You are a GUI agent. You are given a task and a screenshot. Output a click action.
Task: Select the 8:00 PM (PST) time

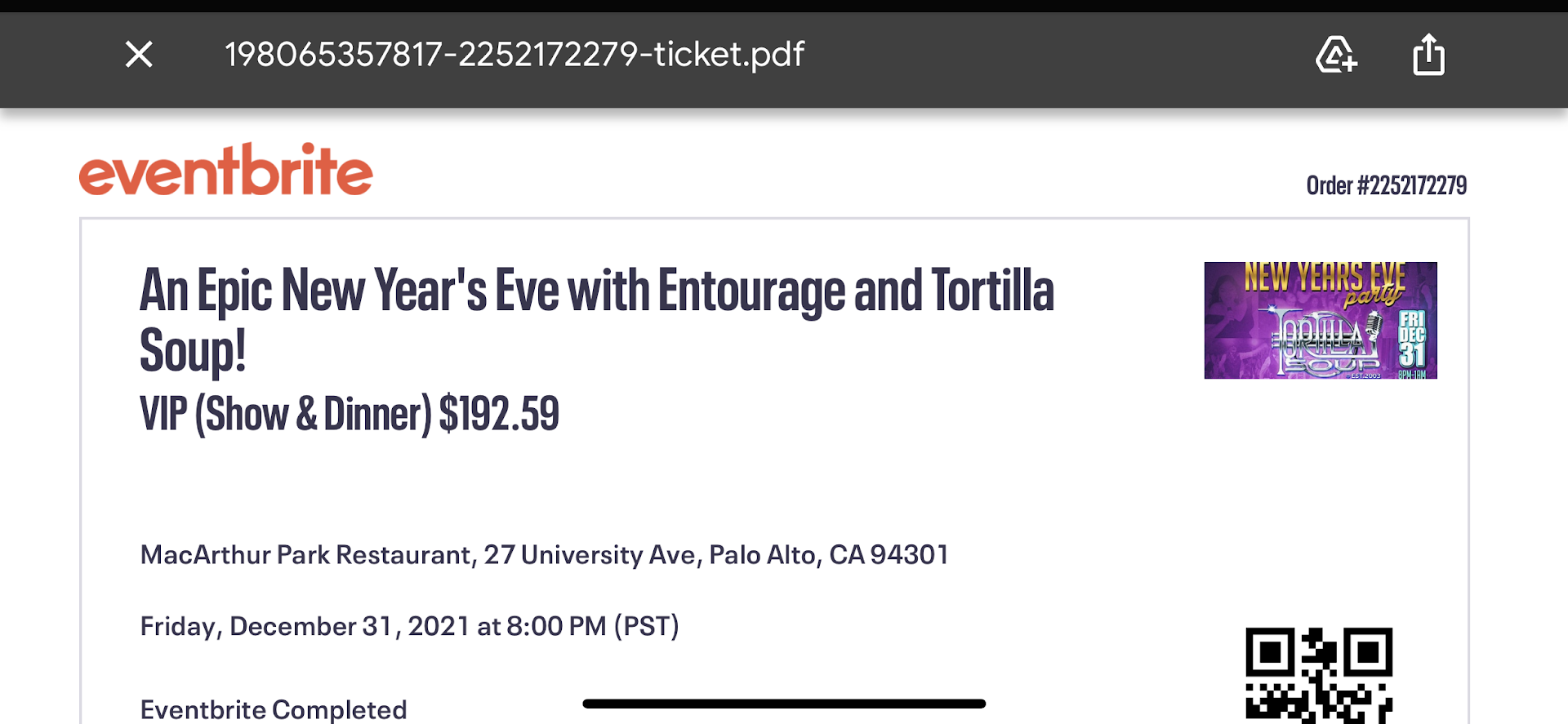592,626
